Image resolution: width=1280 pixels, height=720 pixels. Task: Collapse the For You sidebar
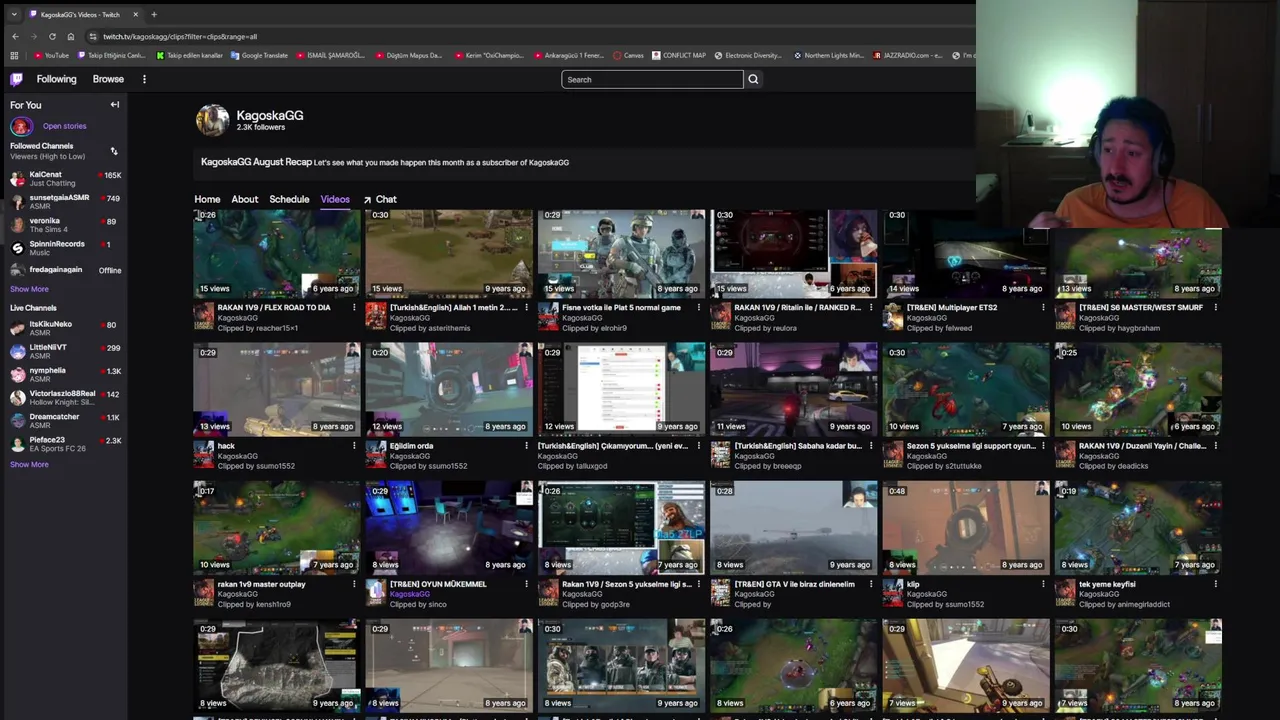(x=114, y=104)
